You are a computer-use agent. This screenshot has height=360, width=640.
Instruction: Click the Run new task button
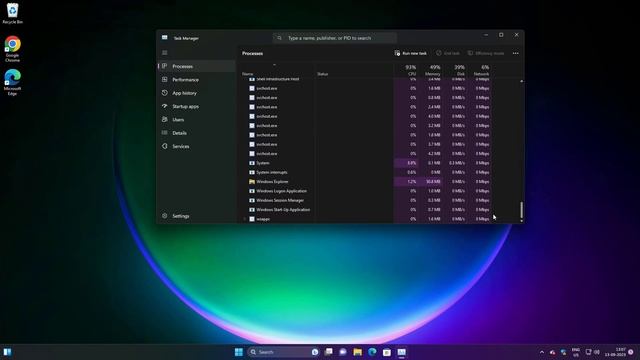pyautogui.click(x=411, y=53)
